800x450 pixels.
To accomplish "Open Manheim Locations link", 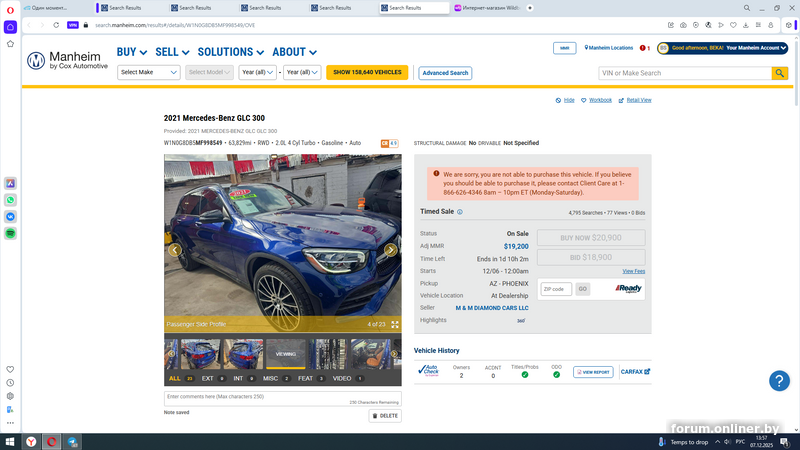I will tap(609, 48).
